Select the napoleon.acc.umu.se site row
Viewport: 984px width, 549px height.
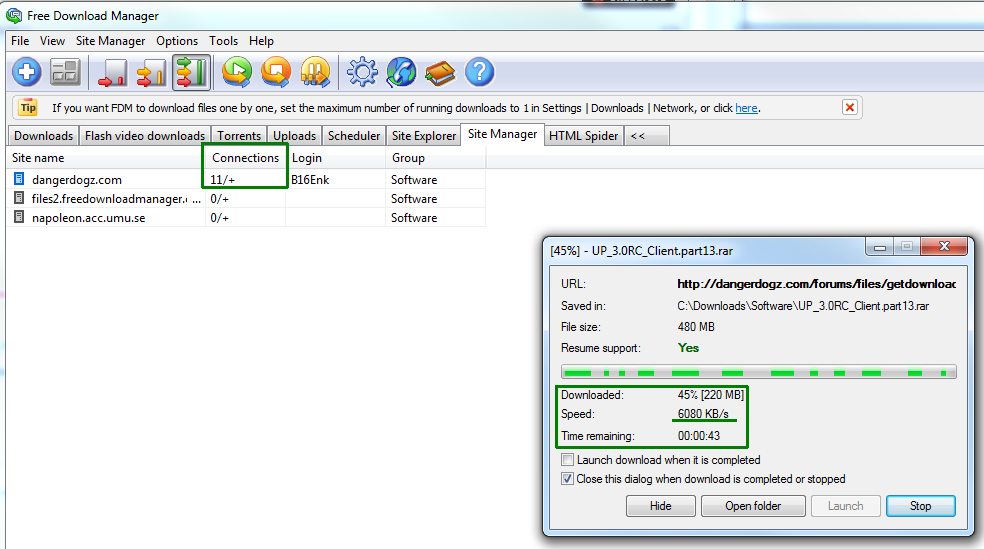coord(246,218)
